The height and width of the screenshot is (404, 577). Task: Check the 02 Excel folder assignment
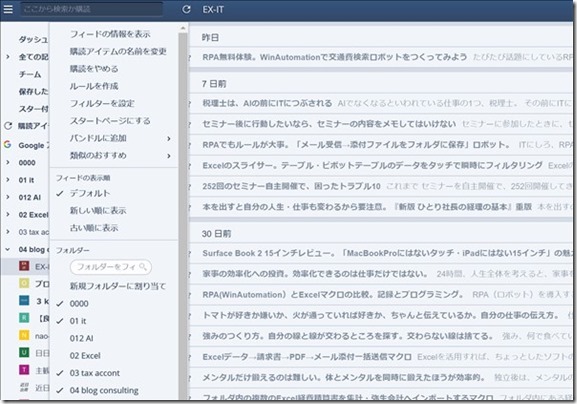point(85,355)
